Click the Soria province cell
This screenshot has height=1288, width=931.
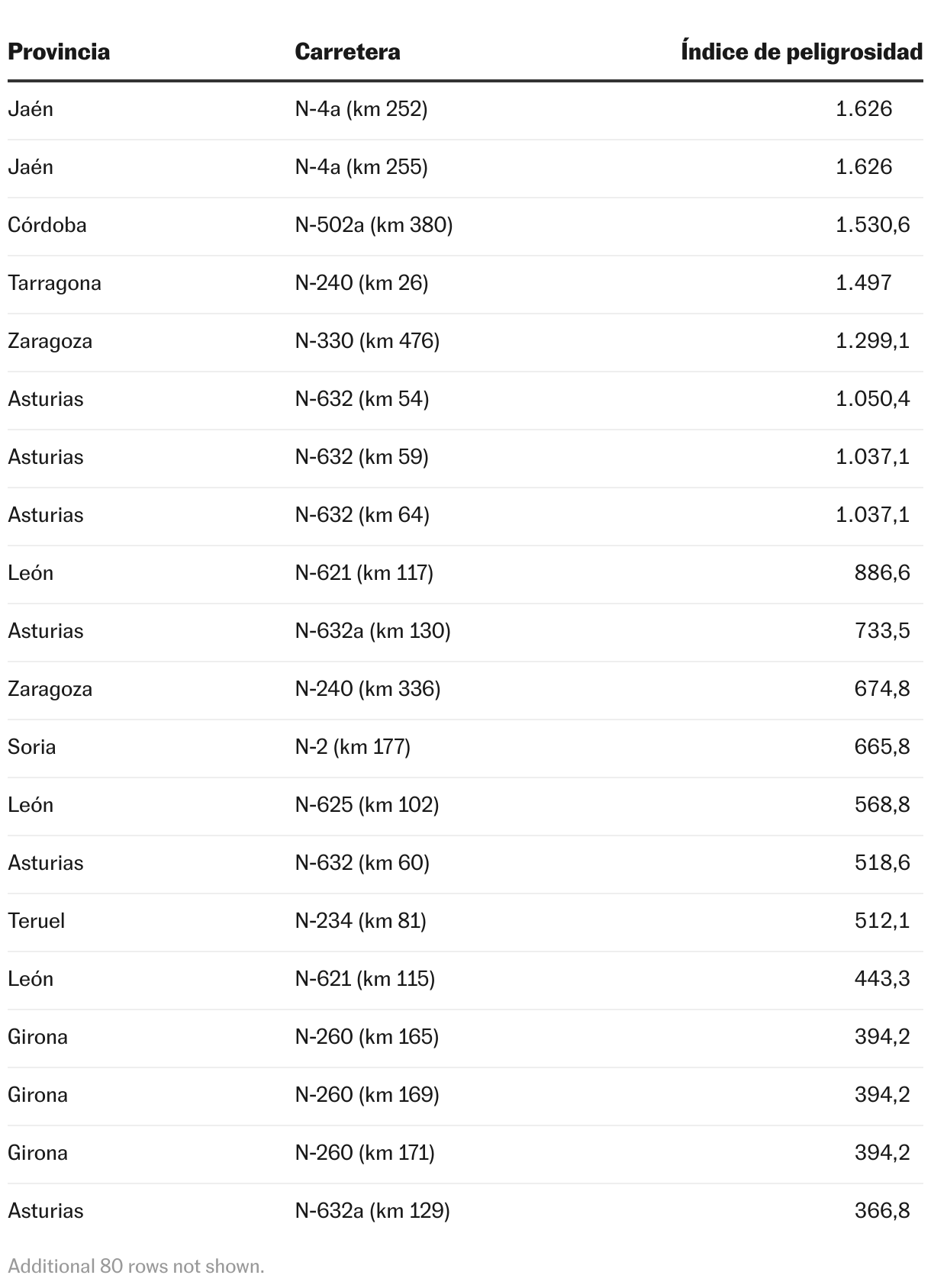(32, 747)
